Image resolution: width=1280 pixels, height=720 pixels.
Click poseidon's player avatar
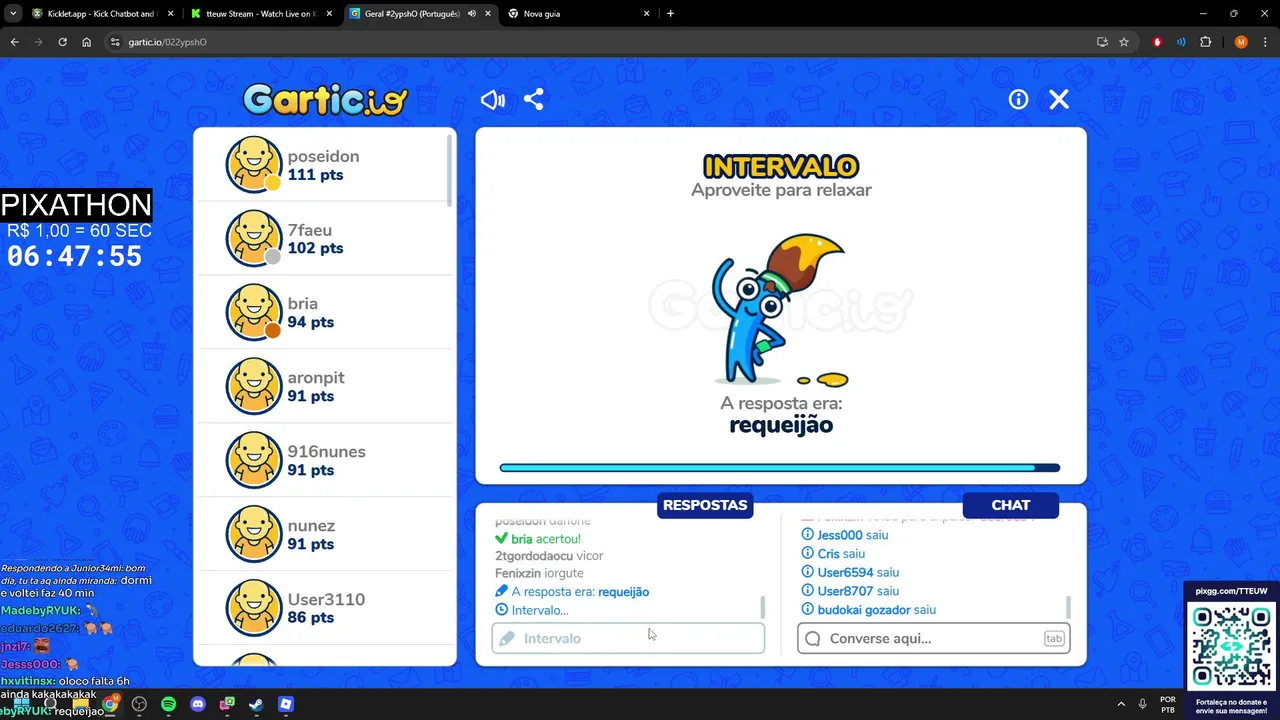(254, 164)
